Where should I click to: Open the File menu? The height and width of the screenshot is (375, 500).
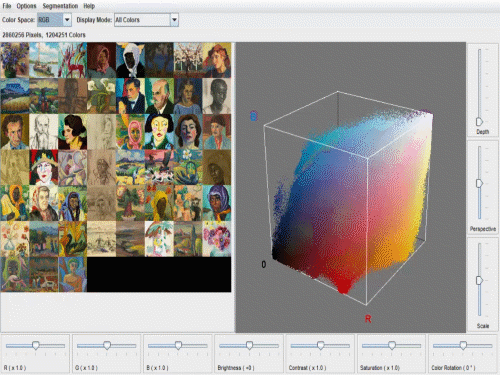(x=7, y=6)
